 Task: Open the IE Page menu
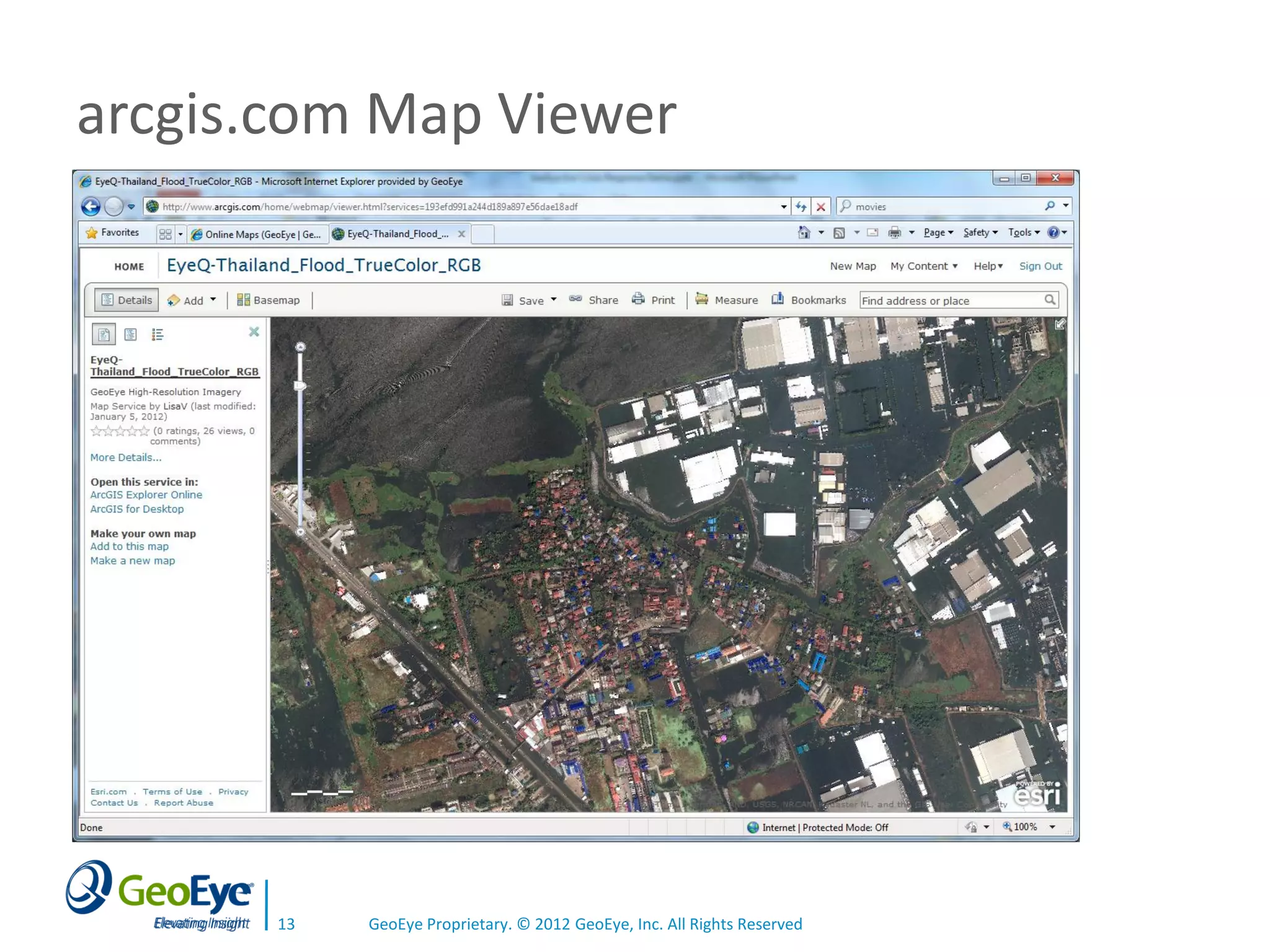tap(938, 232)
